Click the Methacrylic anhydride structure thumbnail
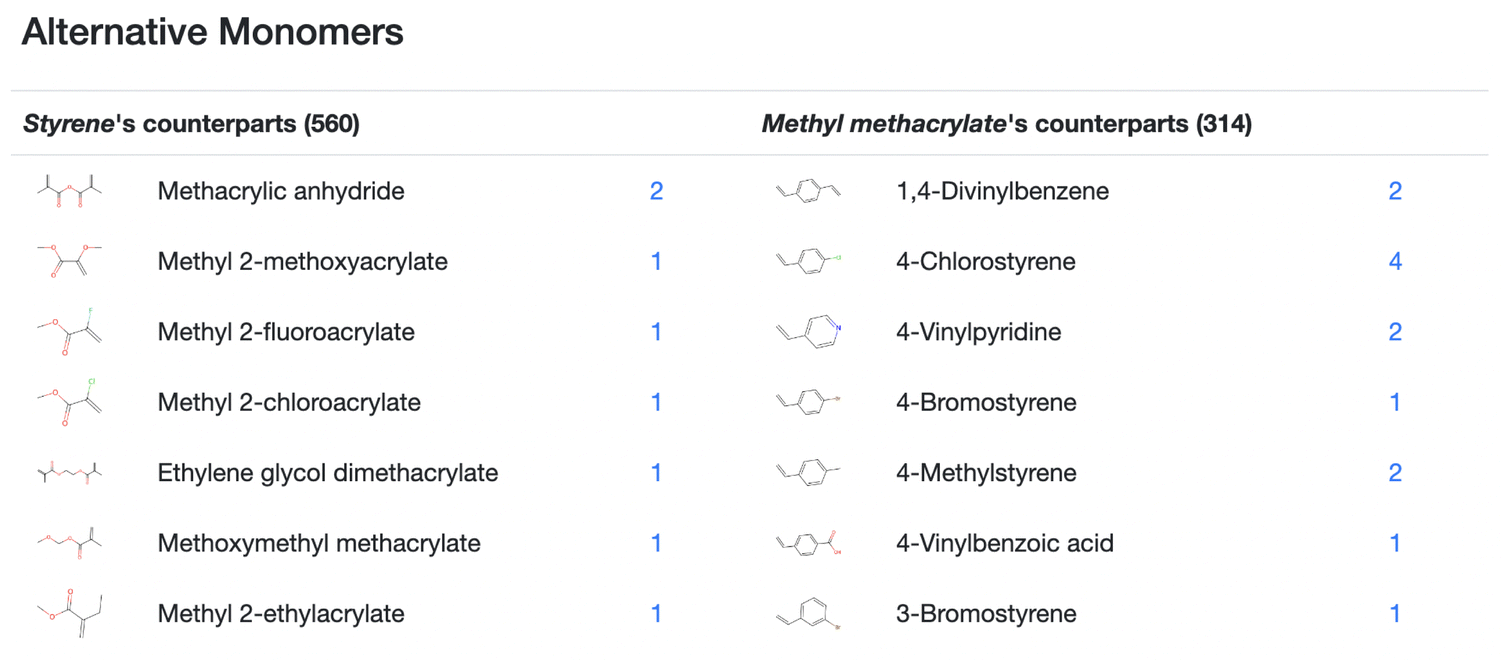Screen dimensions: 1503x664 [69, 191]
